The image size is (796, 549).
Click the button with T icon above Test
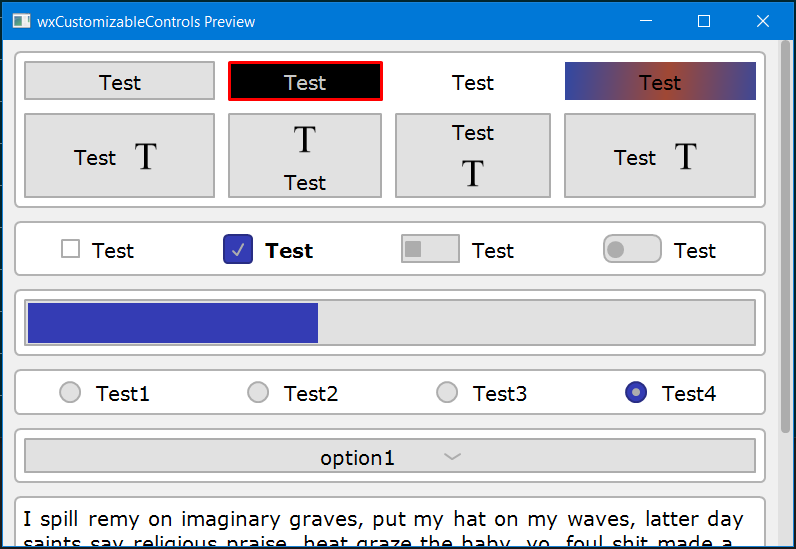(x=305, y=156)
